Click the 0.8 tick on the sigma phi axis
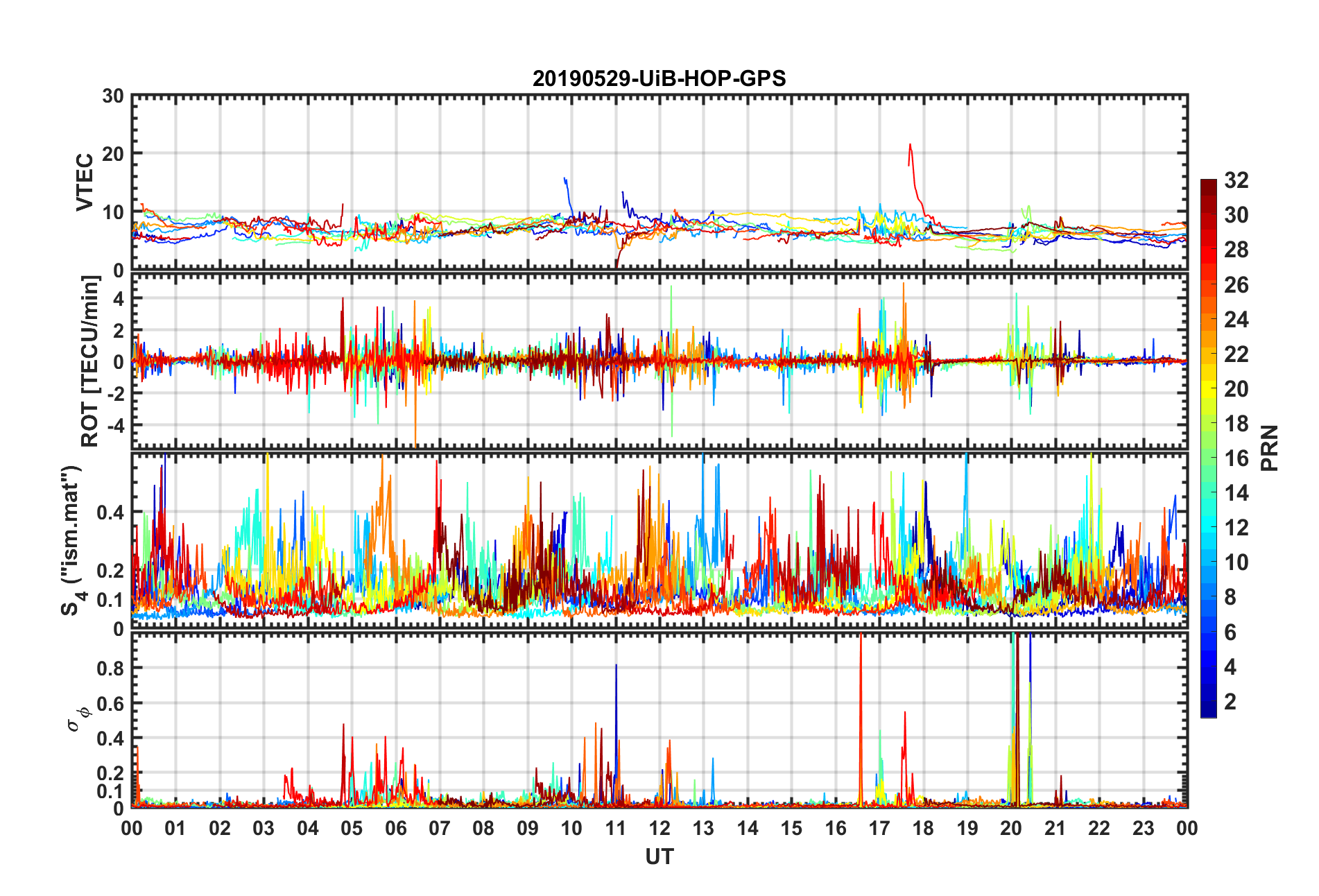1319x896 pixels. tap(110, 669)
